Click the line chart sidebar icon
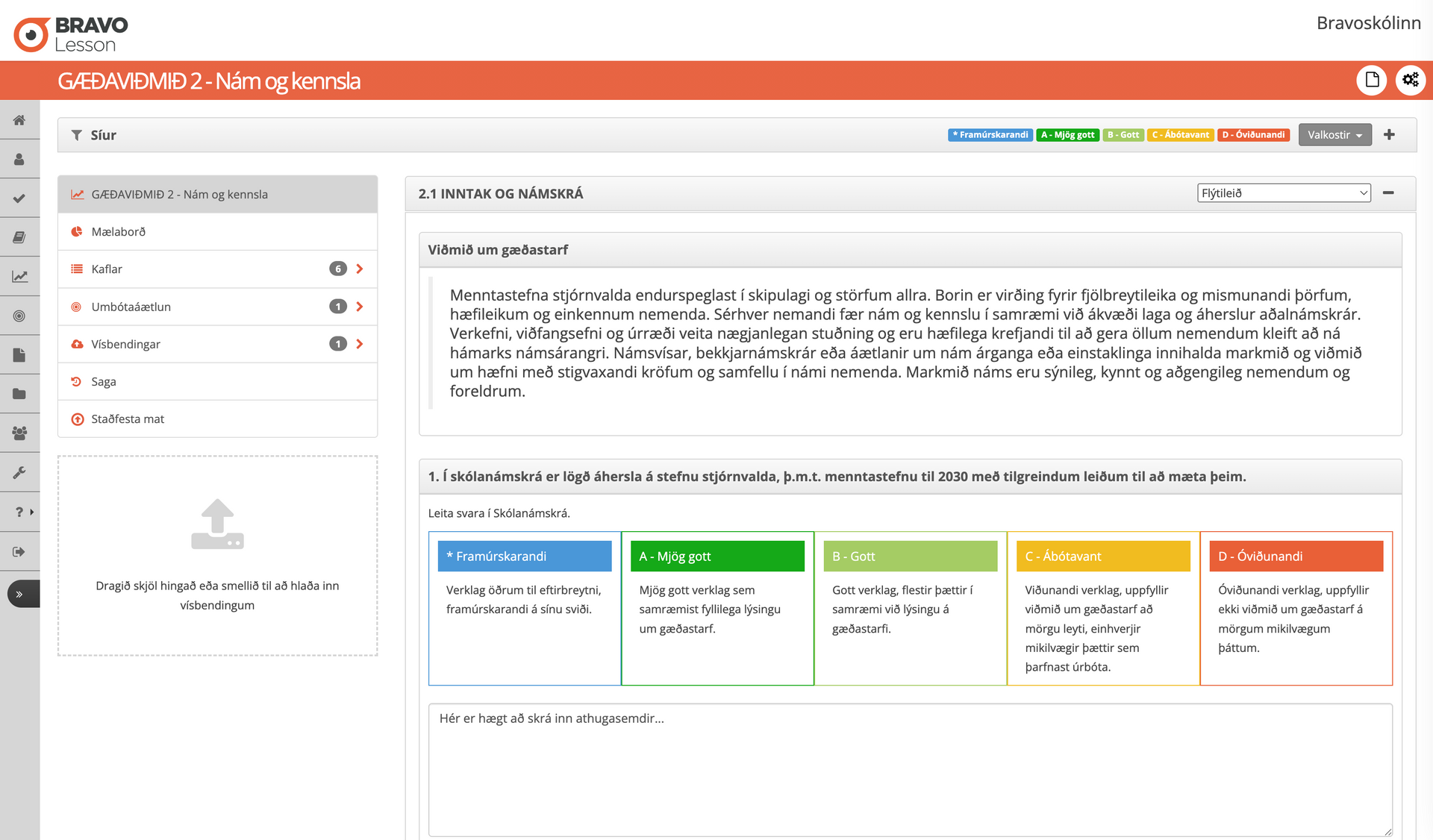Image resolution: width=1433 pixels, height=840 pixels. click(x=19, y=277)
